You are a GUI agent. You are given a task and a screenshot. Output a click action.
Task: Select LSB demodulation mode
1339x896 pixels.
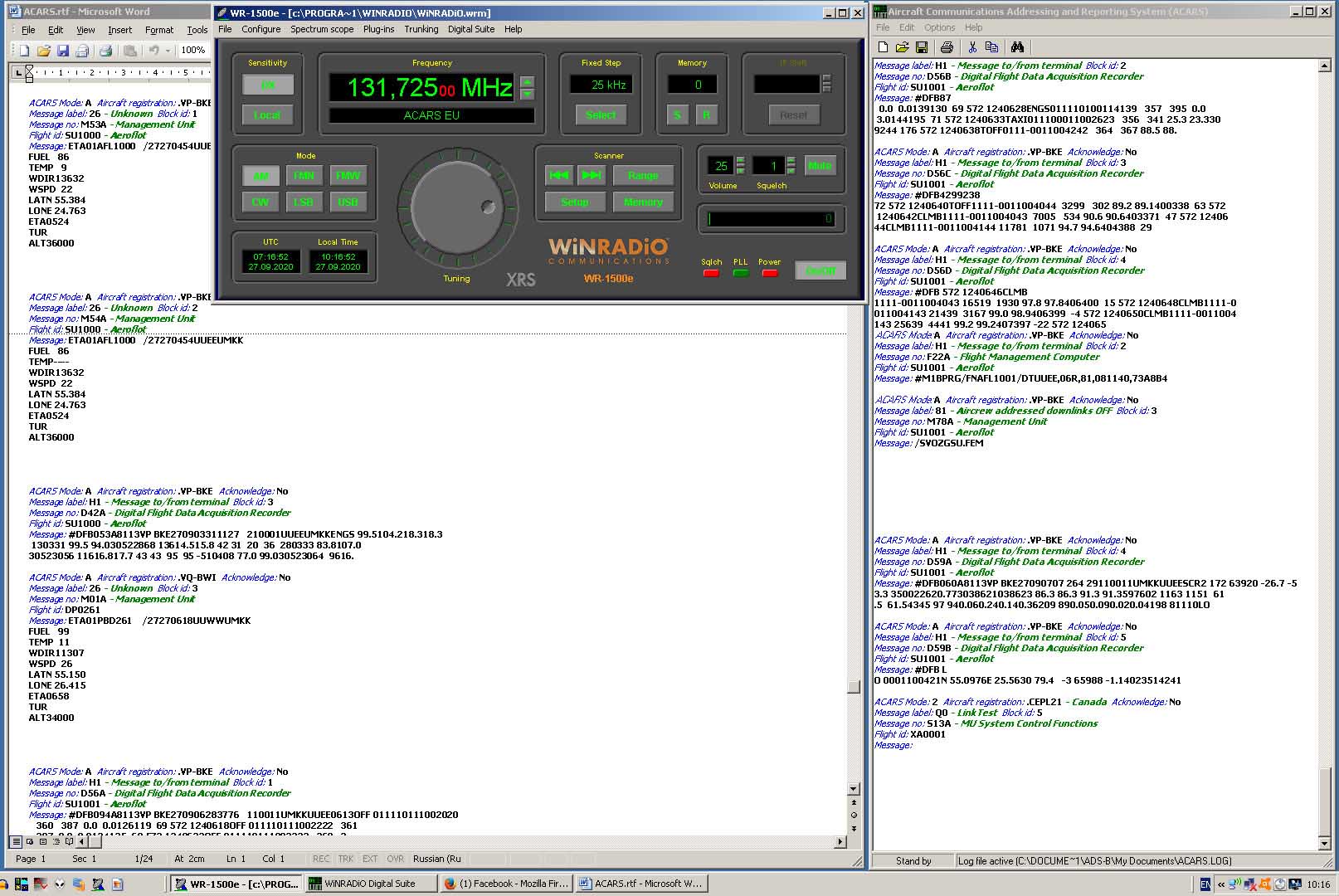point(304,202)
